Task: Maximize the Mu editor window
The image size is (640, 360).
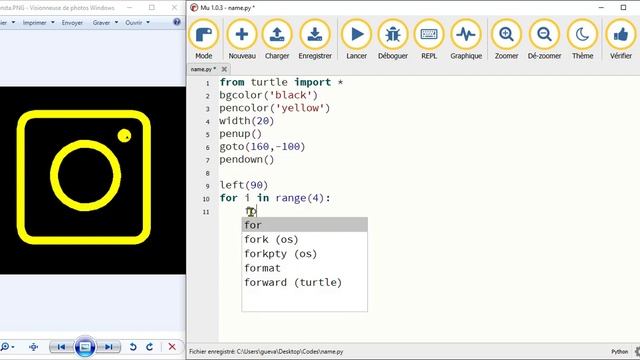Action: 623,7
